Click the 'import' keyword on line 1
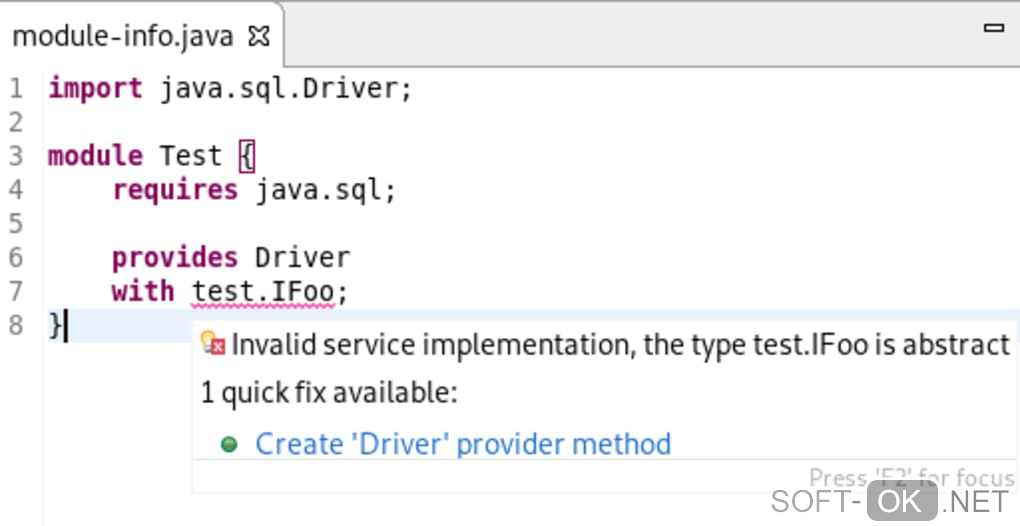This screenshot has width=1020, height=526. [95, 88]
